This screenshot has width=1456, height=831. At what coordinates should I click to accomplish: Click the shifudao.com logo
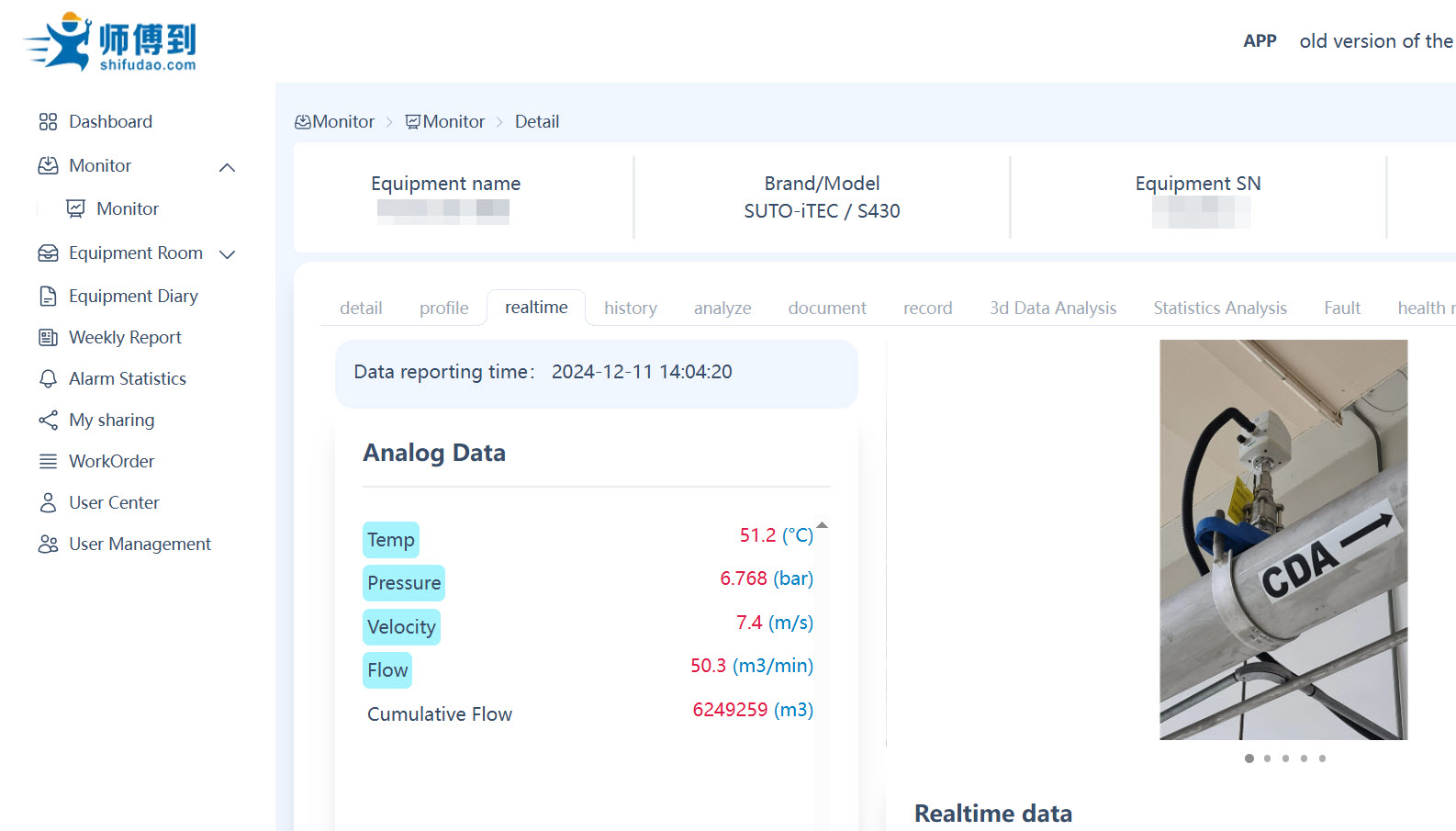110,41
